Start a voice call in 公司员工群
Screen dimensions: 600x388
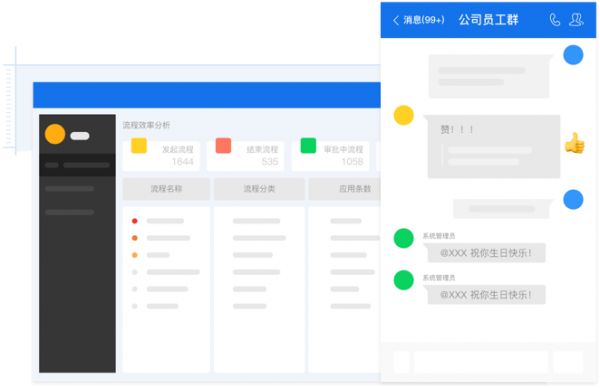tap(554, 20)
